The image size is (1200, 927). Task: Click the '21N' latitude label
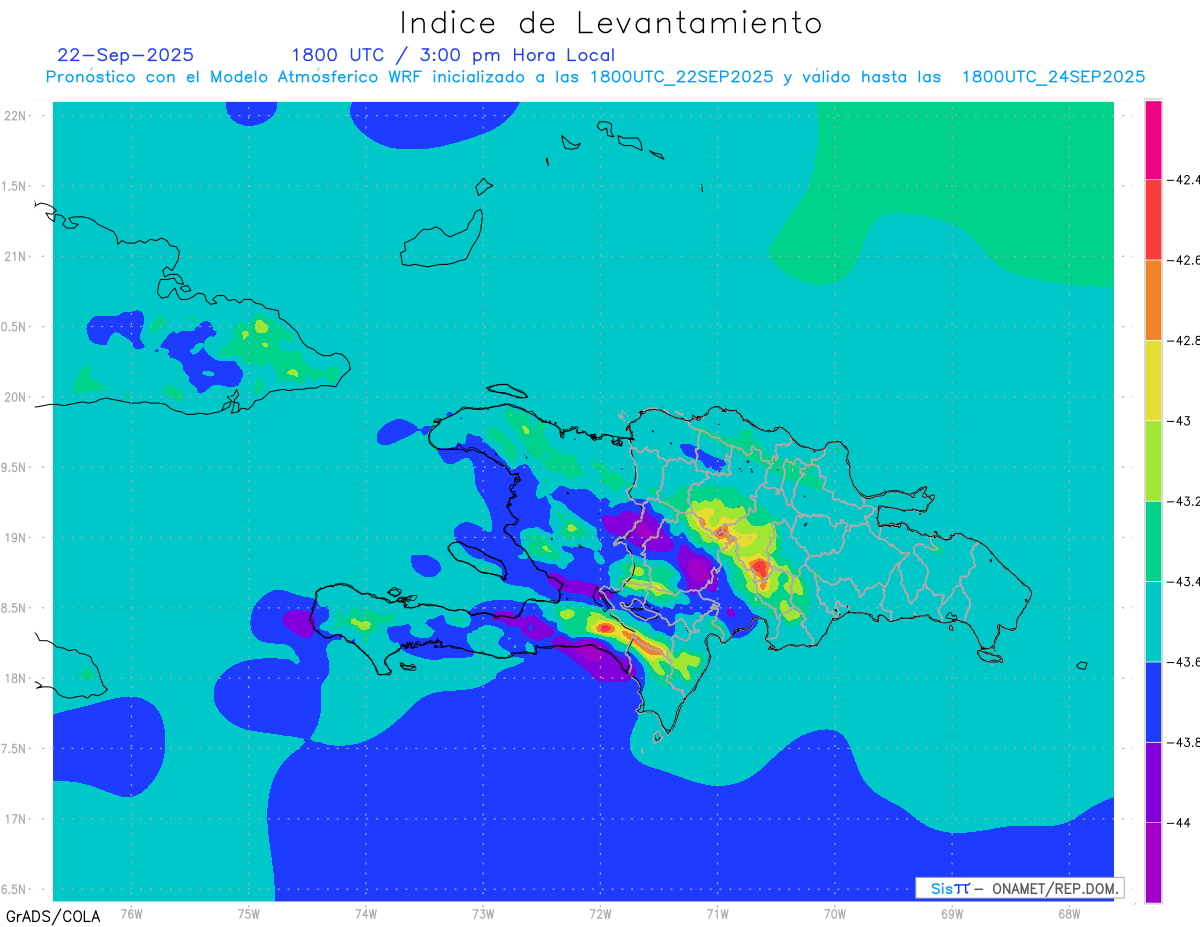click(14, 256)
